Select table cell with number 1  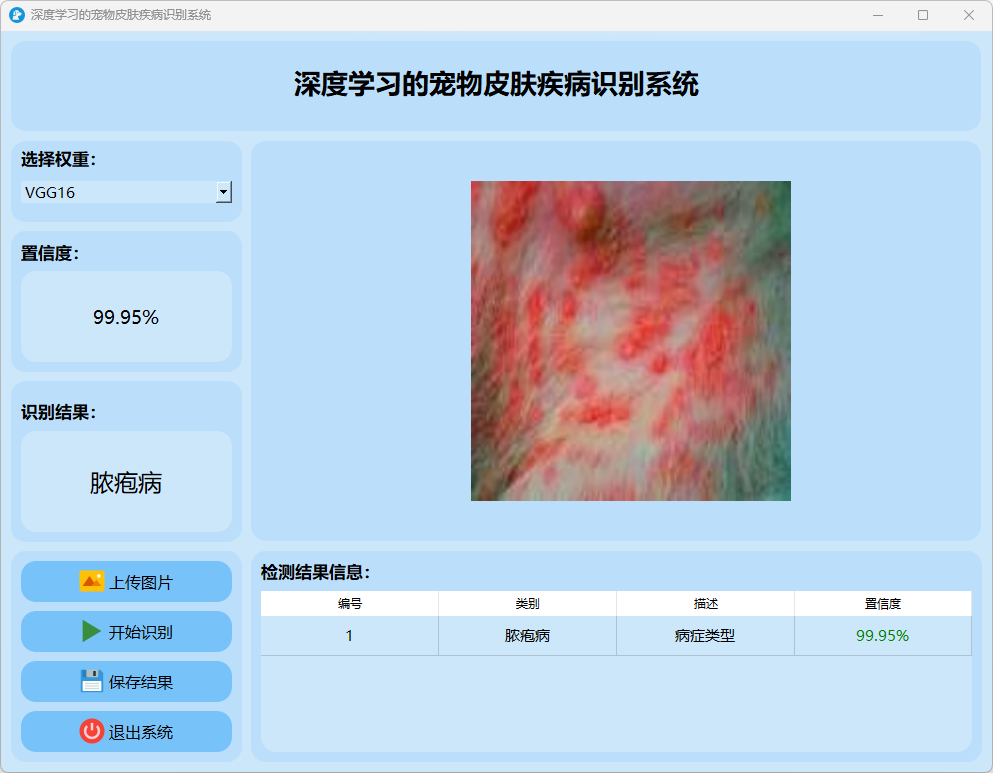point(350,636)
